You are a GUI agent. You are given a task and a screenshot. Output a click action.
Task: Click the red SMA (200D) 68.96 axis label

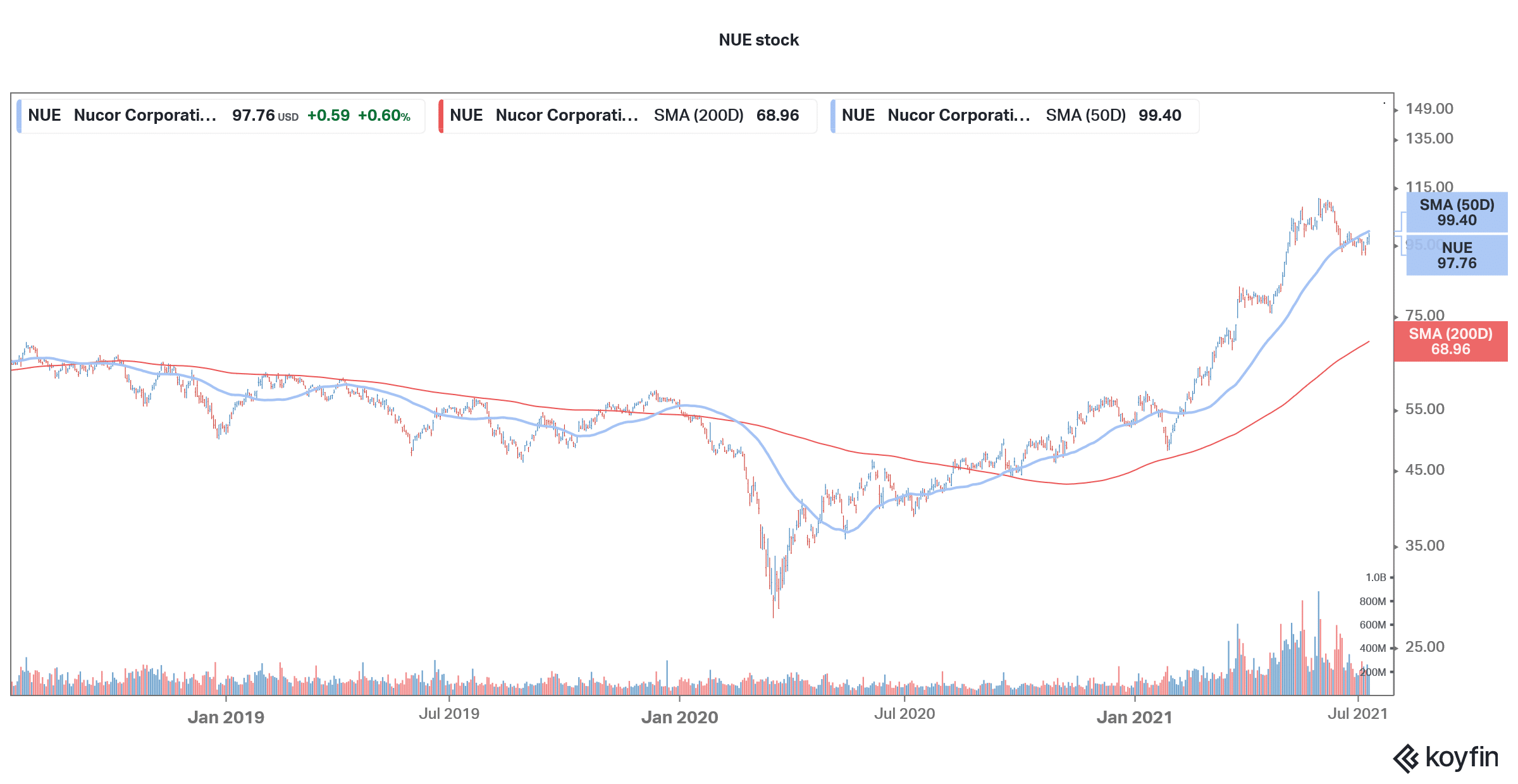[1450, 341]
